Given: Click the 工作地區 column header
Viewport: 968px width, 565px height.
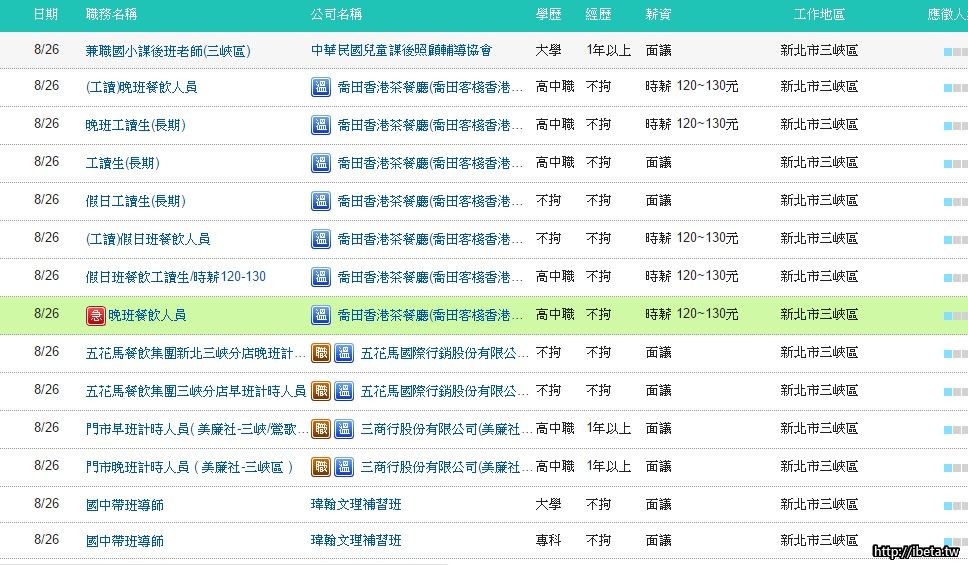Looking at the screenshot, I should tap(819, 15).
